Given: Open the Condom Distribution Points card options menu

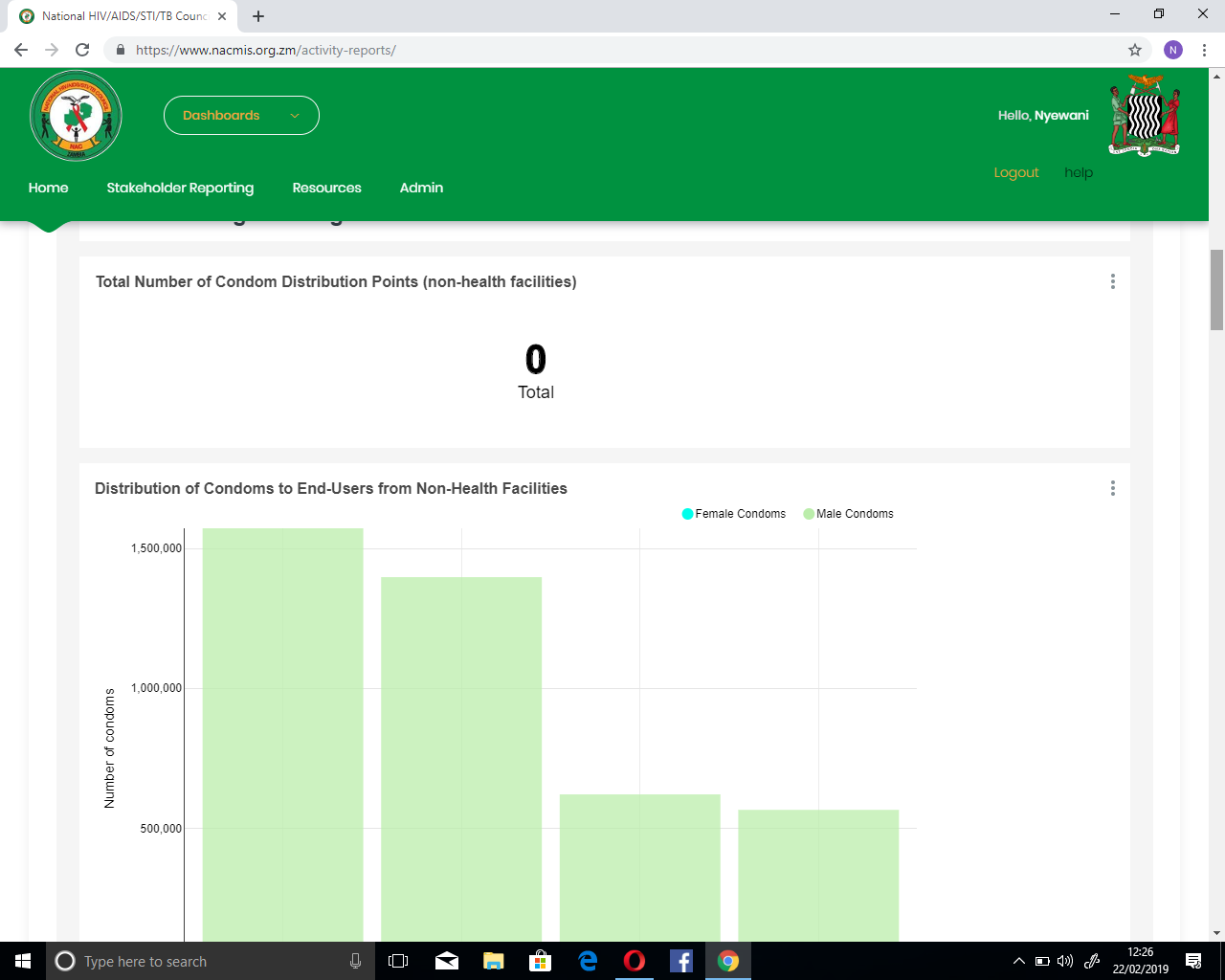Looking at the screenshot, I should (1112, 281).
